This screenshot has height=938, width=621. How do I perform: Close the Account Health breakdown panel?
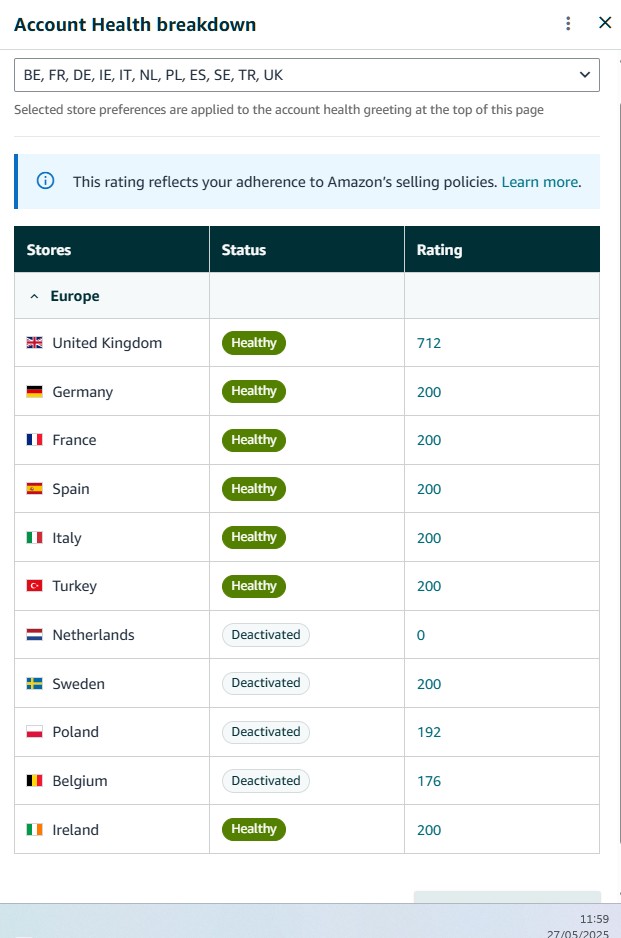point(605,23)
